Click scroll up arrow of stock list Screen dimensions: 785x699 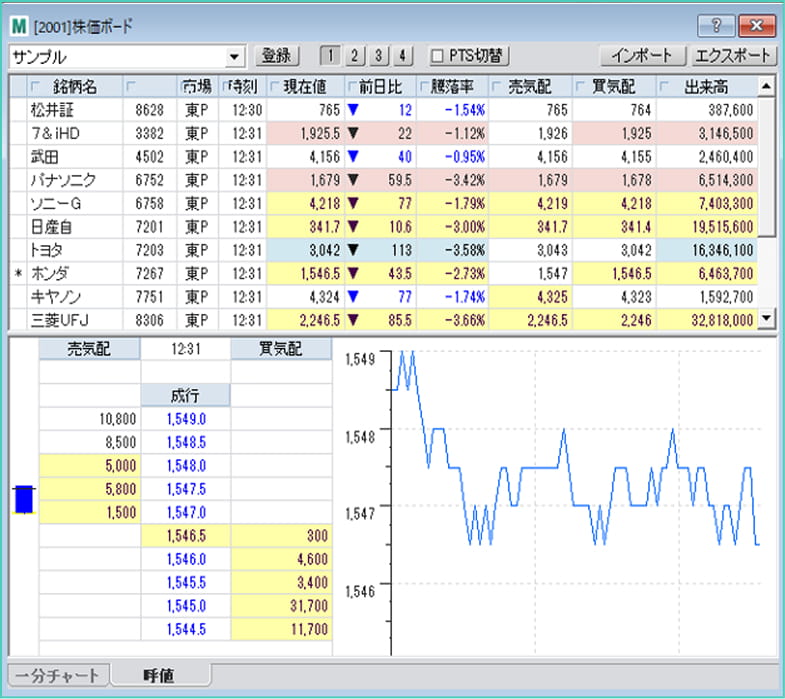click(x=767, y=86)
